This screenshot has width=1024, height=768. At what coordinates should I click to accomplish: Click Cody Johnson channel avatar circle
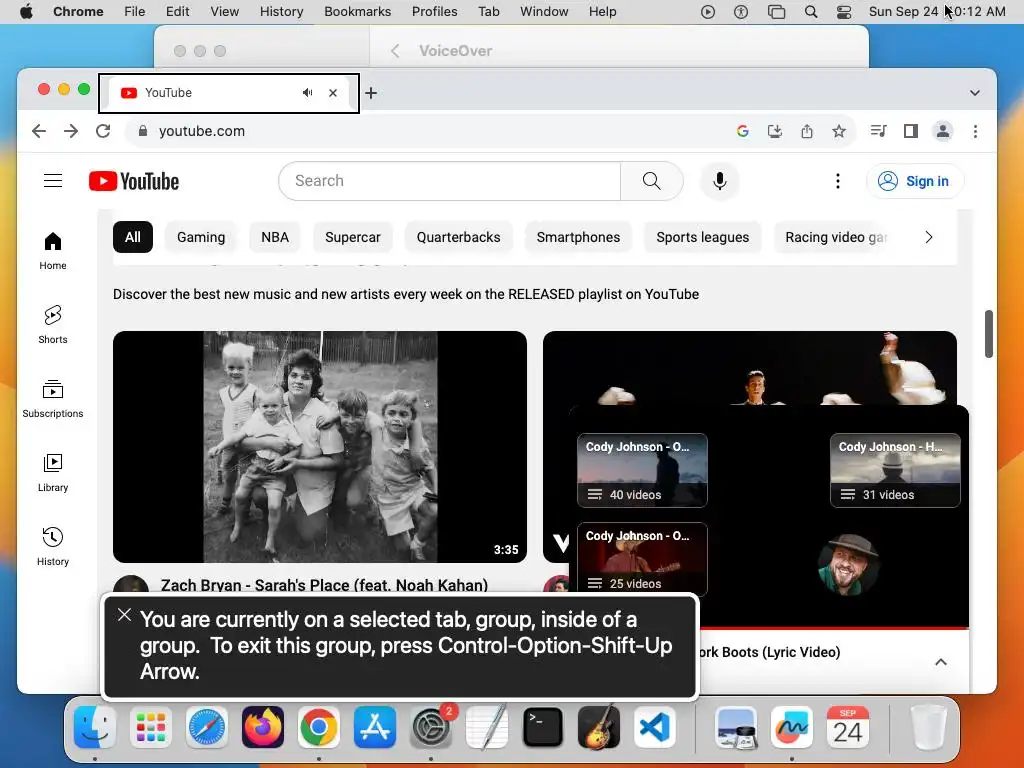[x=848, y=565]
